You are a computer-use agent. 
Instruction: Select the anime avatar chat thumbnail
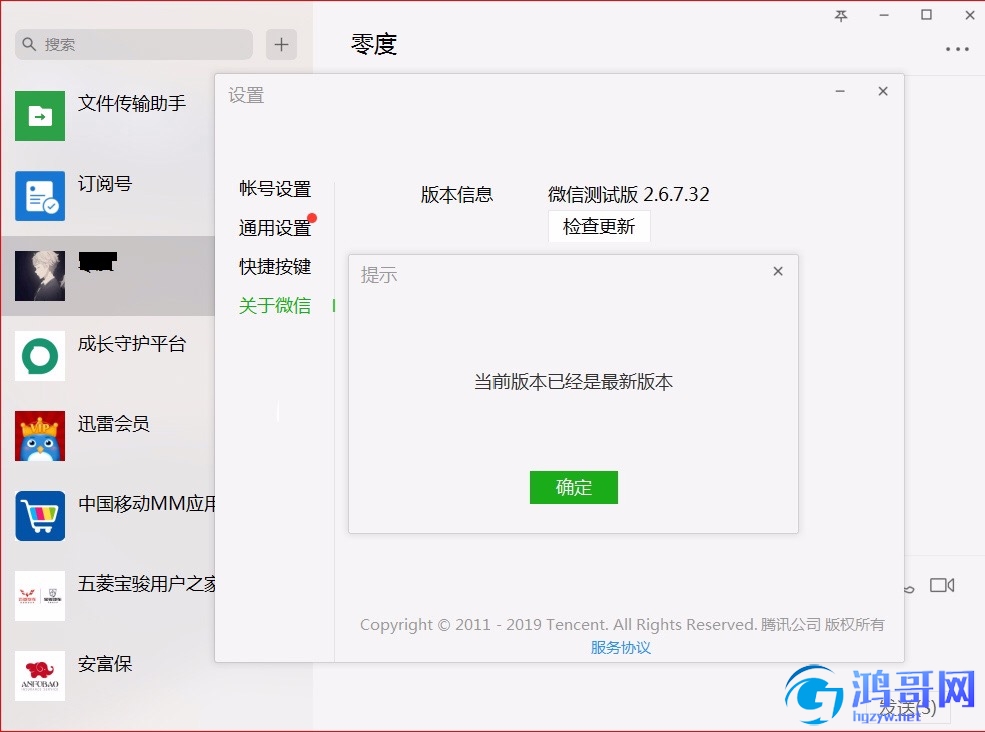click(x=40, y=276)
